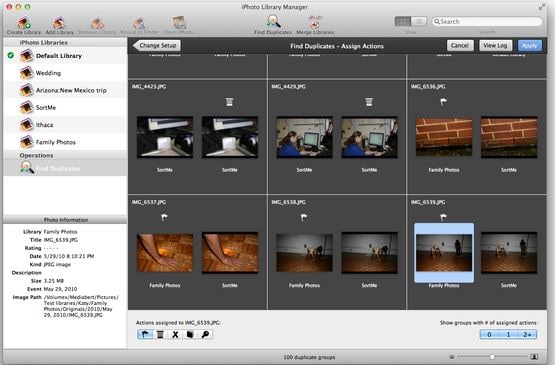Click the Cancel button
The height and width of the screenshot is (365, 555).
(460, 45)
